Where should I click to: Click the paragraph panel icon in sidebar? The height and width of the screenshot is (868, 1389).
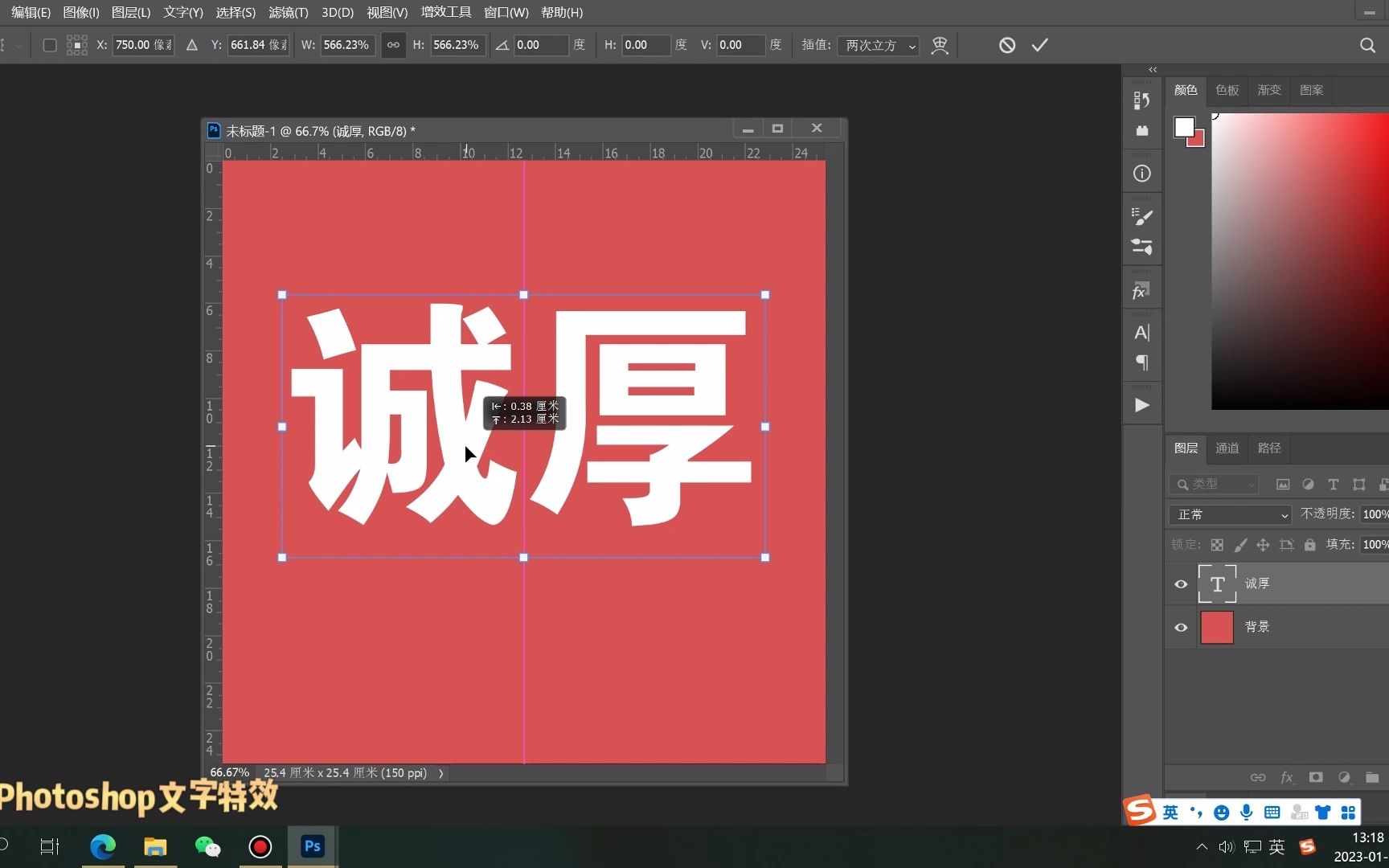click(x=1141, y=362)
